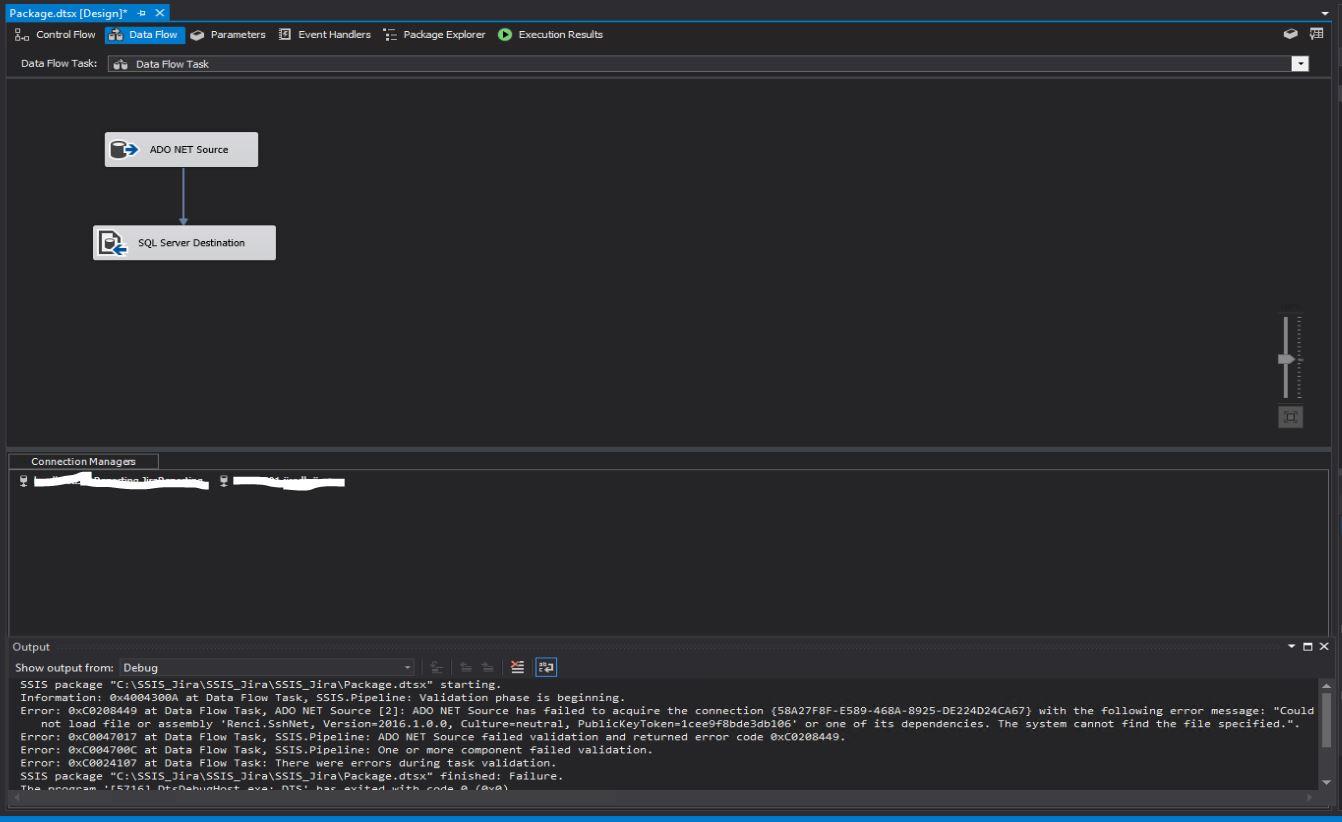Screen dimensions: 1342x822
Task: Select the SQL Server Destination component
Action: tap(184, 243)
